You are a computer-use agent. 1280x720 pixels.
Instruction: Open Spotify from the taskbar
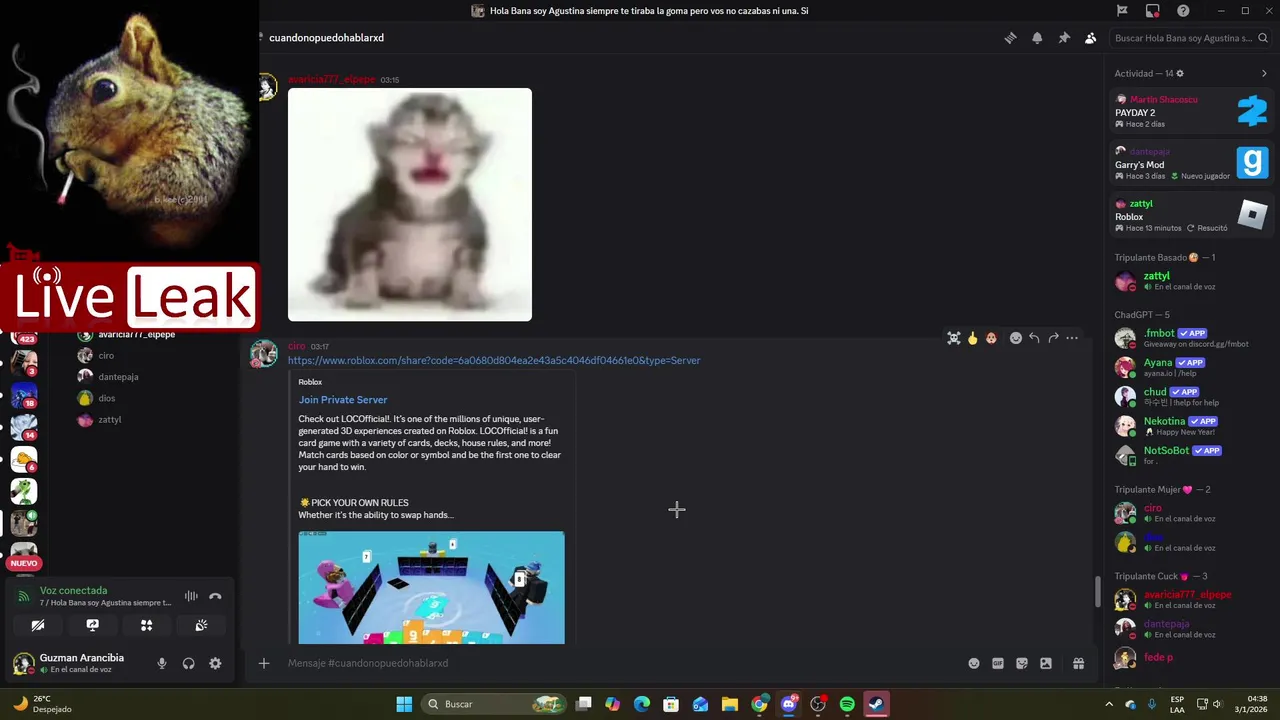[x=847, y=704]
